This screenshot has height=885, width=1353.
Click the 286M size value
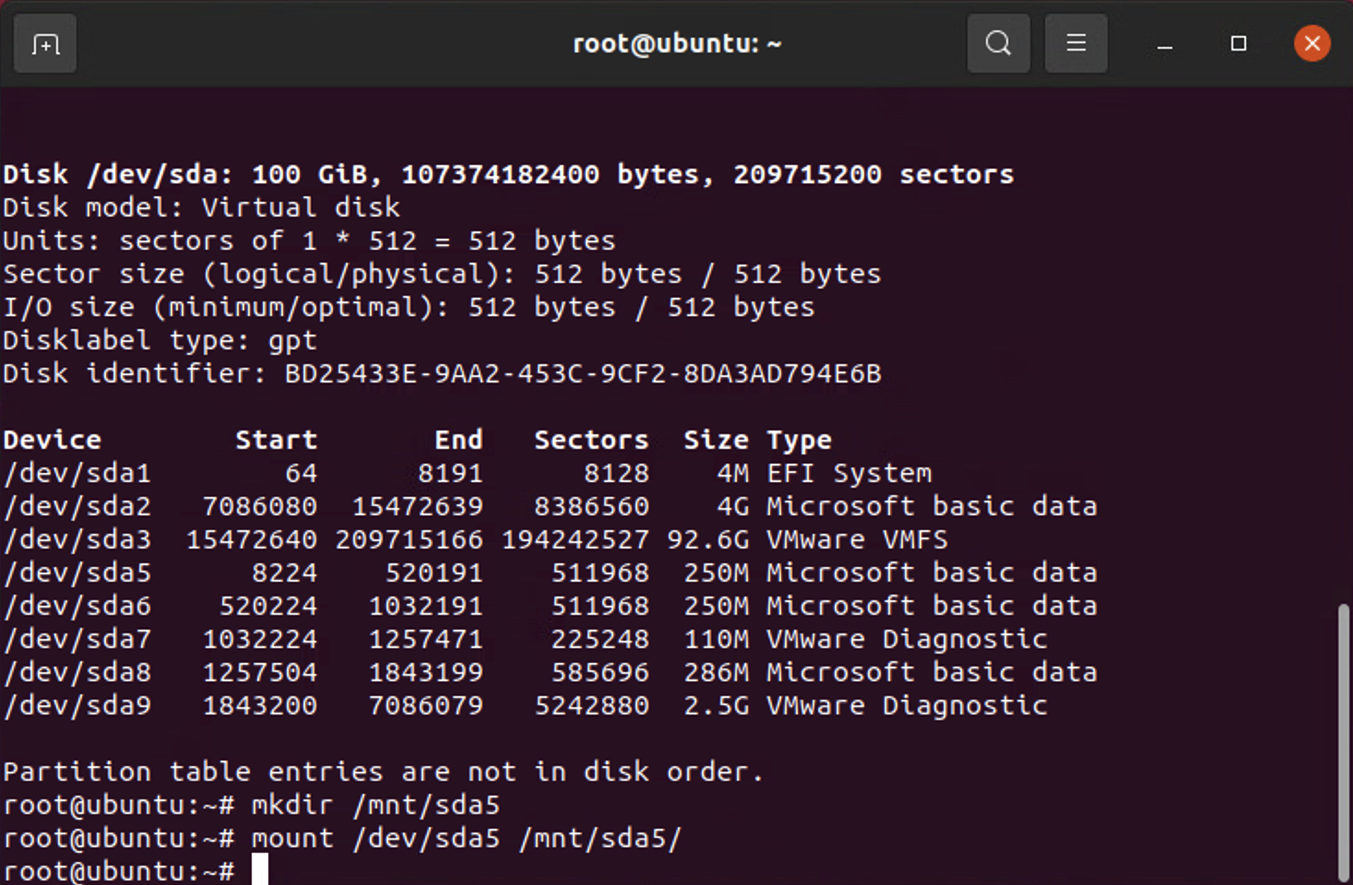click(x=716, y=672)
